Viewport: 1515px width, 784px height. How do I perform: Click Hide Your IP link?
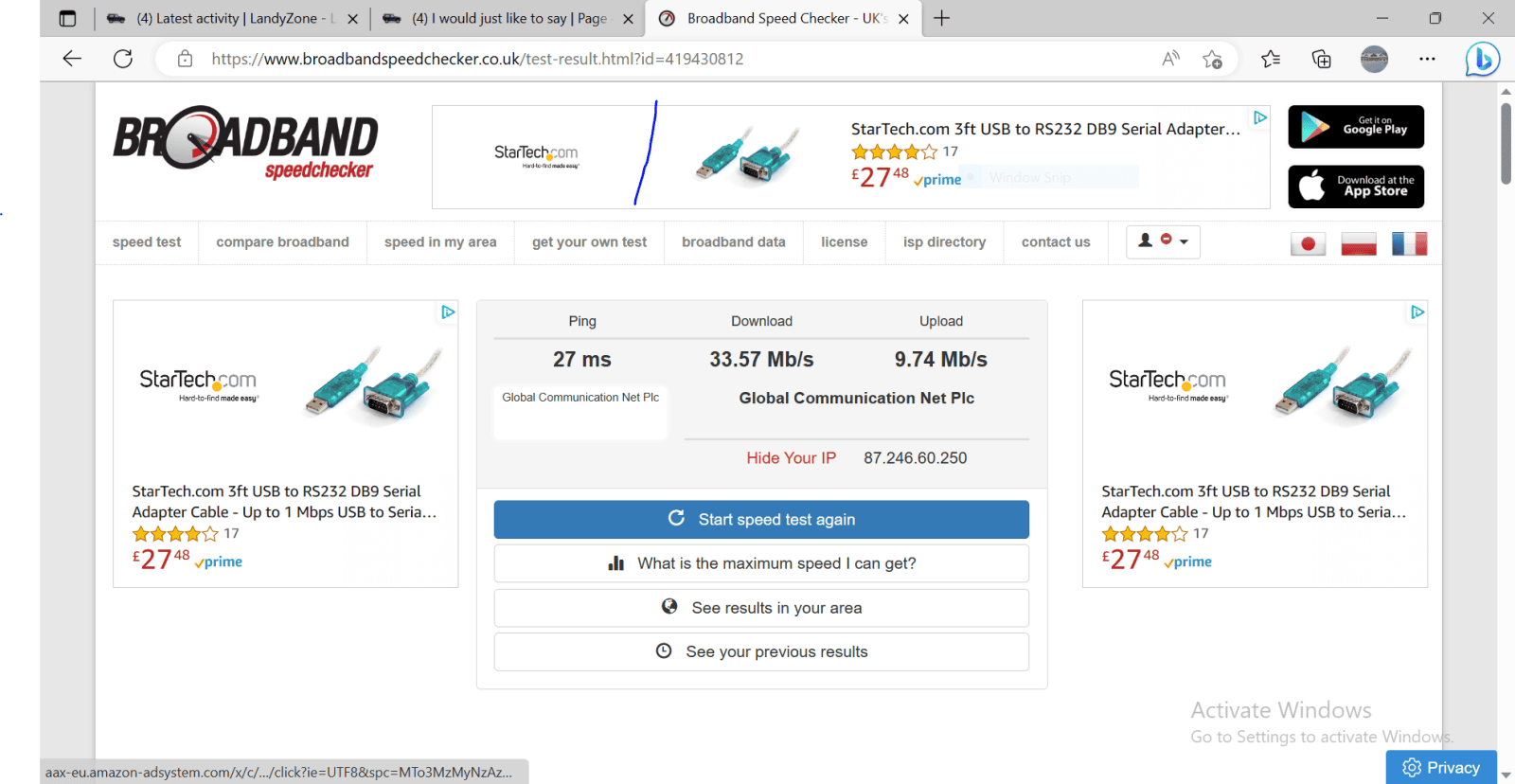click(x=791, y=458)
